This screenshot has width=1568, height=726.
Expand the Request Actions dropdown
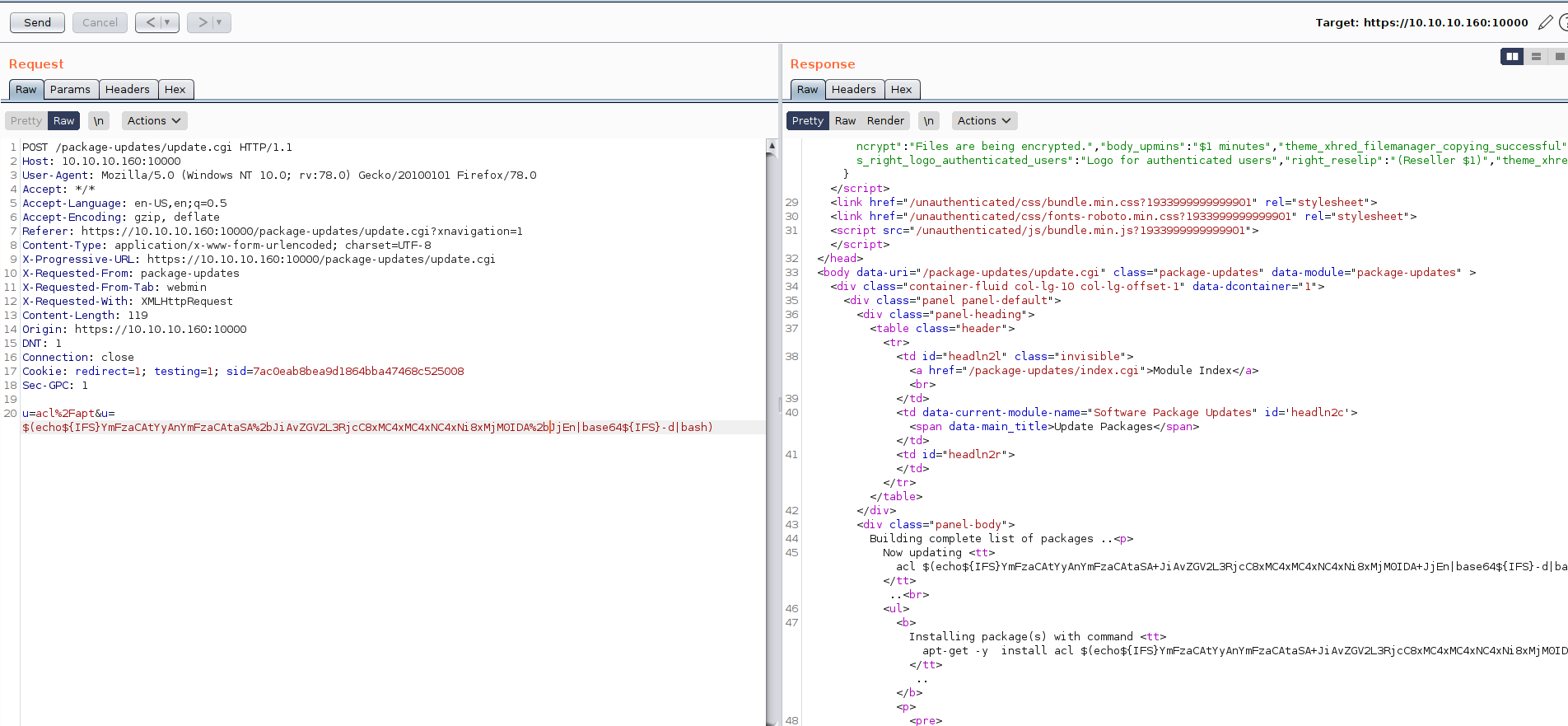(x=154, y=120)
